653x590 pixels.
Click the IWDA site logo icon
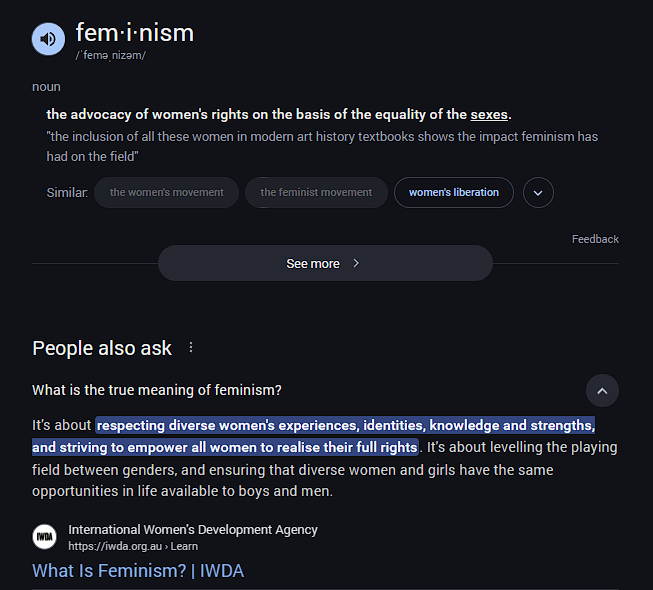click(45, 537)
